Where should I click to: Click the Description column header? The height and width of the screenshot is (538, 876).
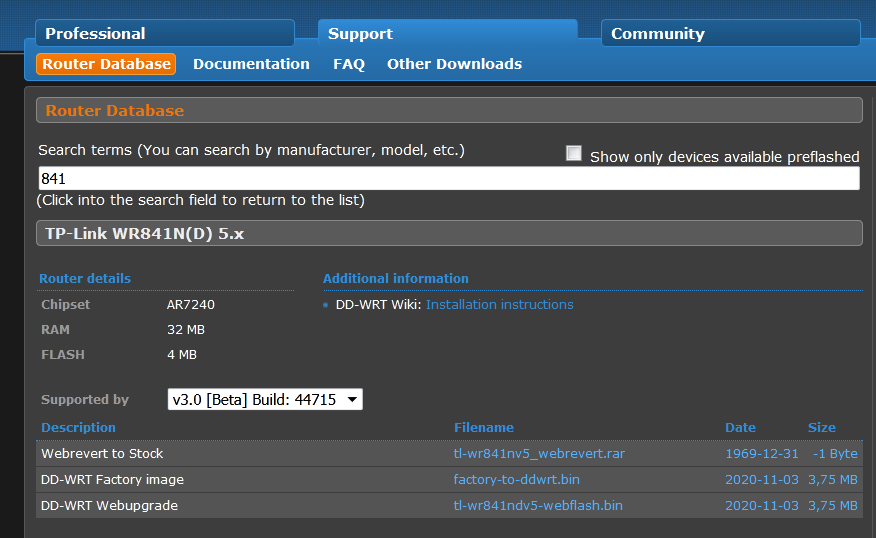point(78,427)
